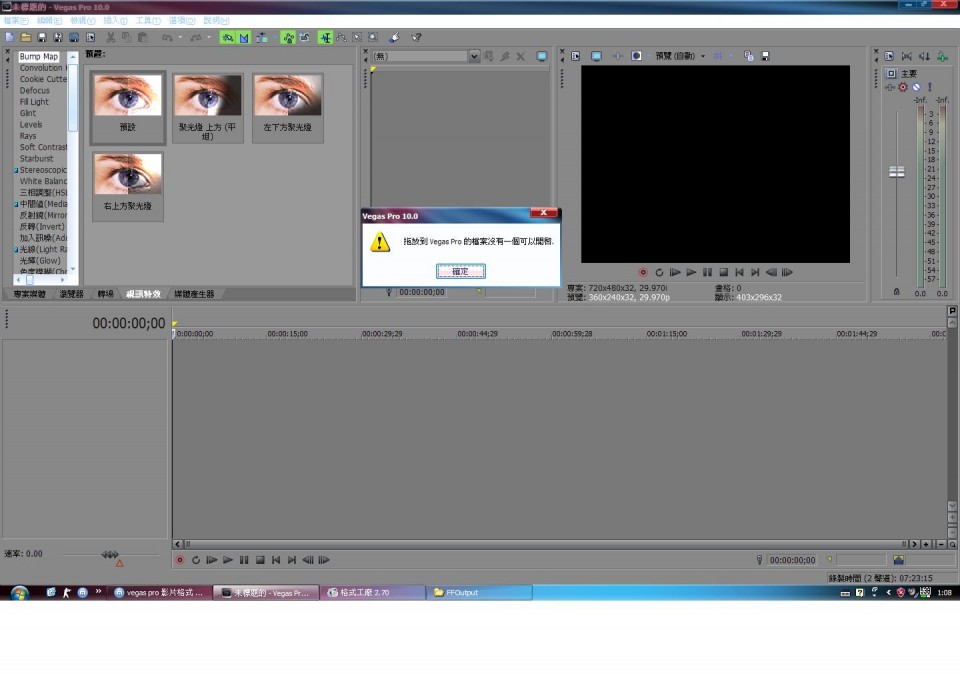Toggle timeline Loop Playback button
This screenshot has height=674, width=960.
(x=196, y=560)
